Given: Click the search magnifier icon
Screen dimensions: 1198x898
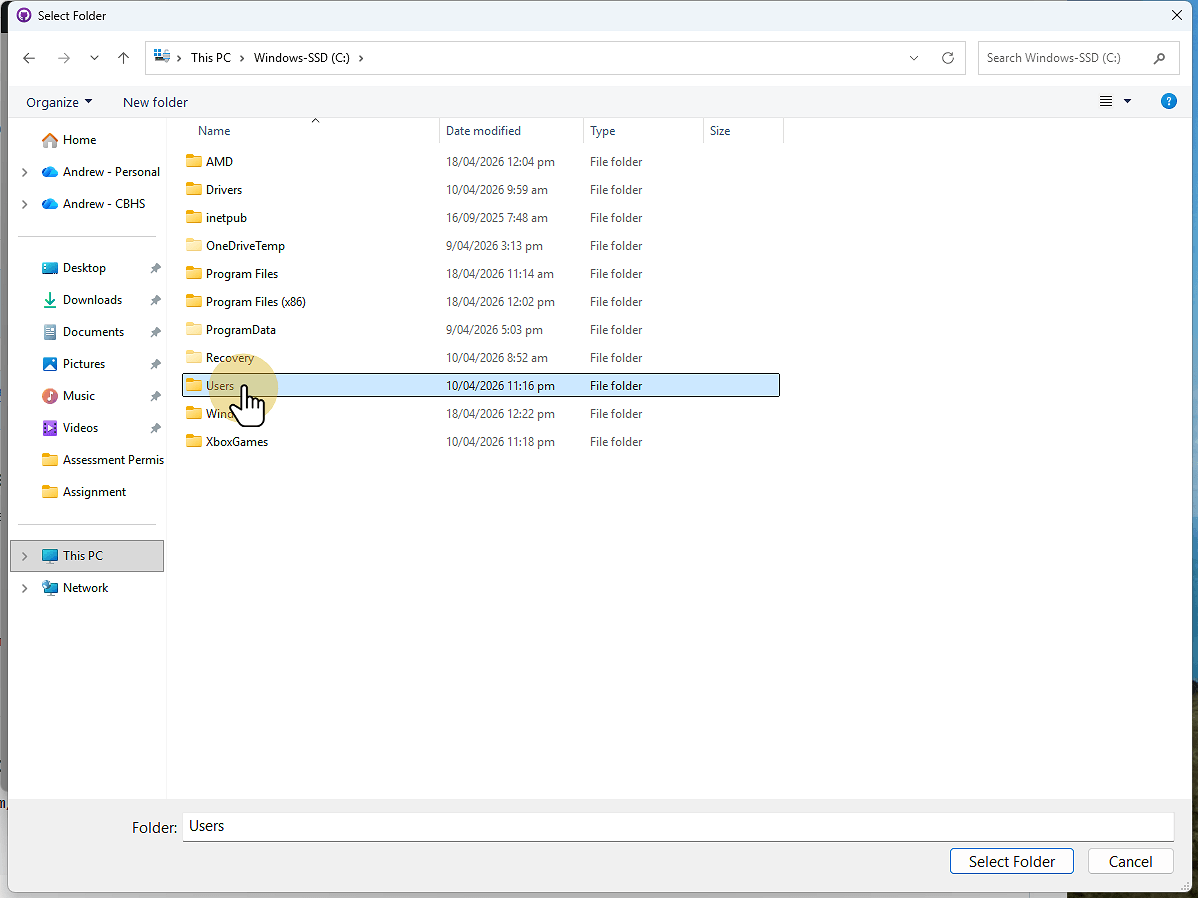Looking at the screenshot, I should point(1160,58).
